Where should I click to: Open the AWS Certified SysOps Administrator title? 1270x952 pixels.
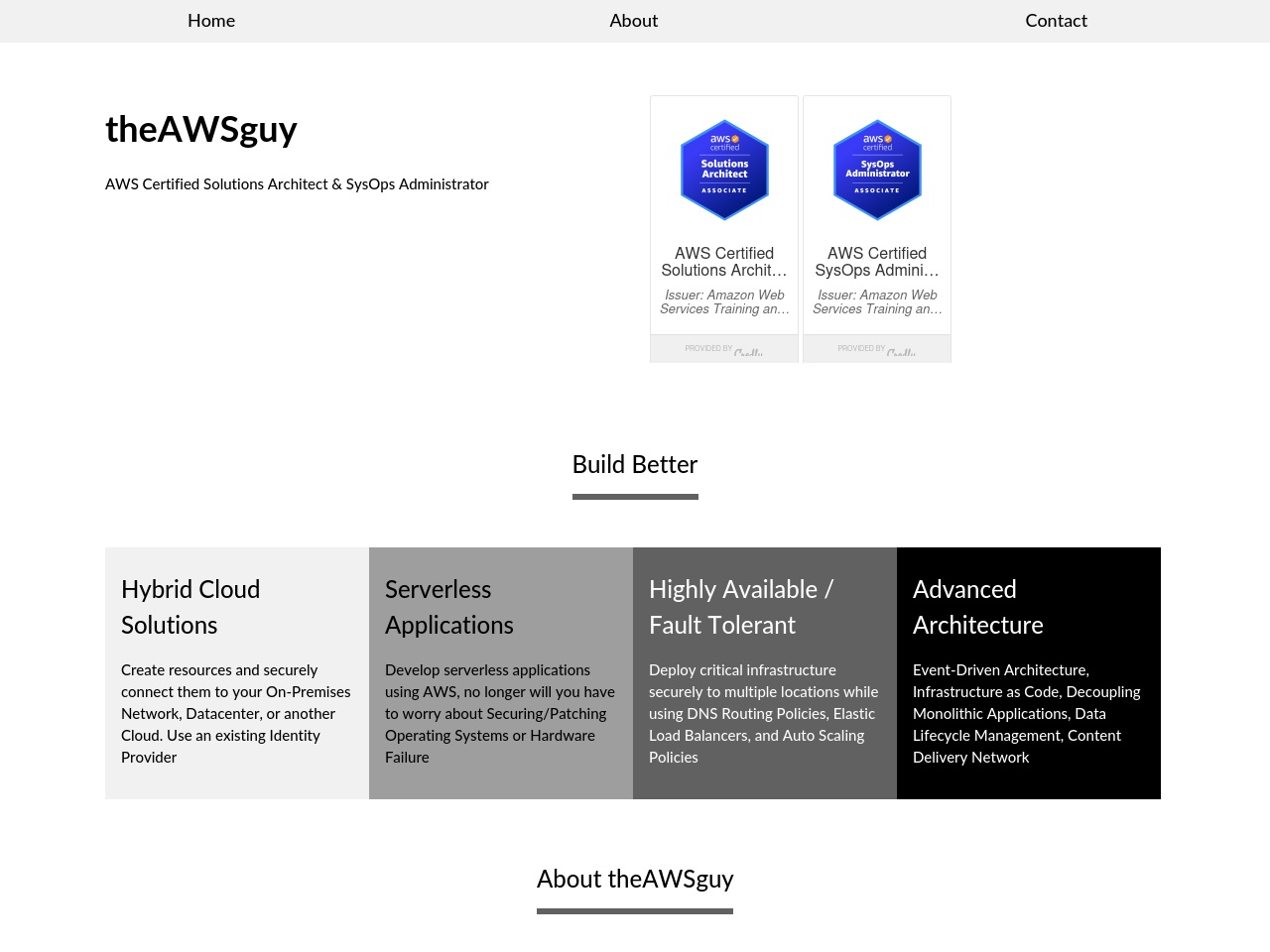tap(877, 262)
